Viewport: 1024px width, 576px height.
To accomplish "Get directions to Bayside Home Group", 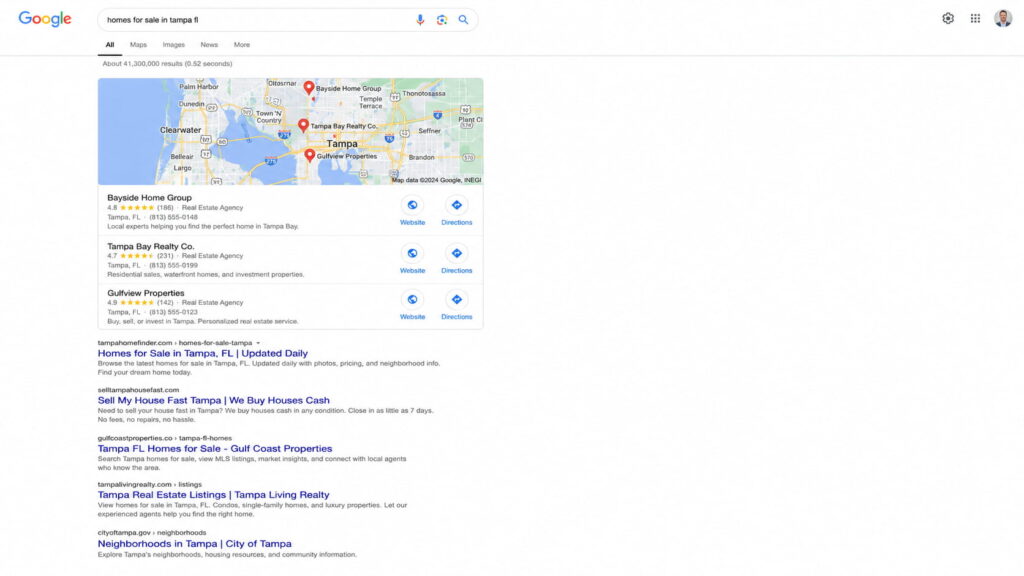I will point(456,205).
